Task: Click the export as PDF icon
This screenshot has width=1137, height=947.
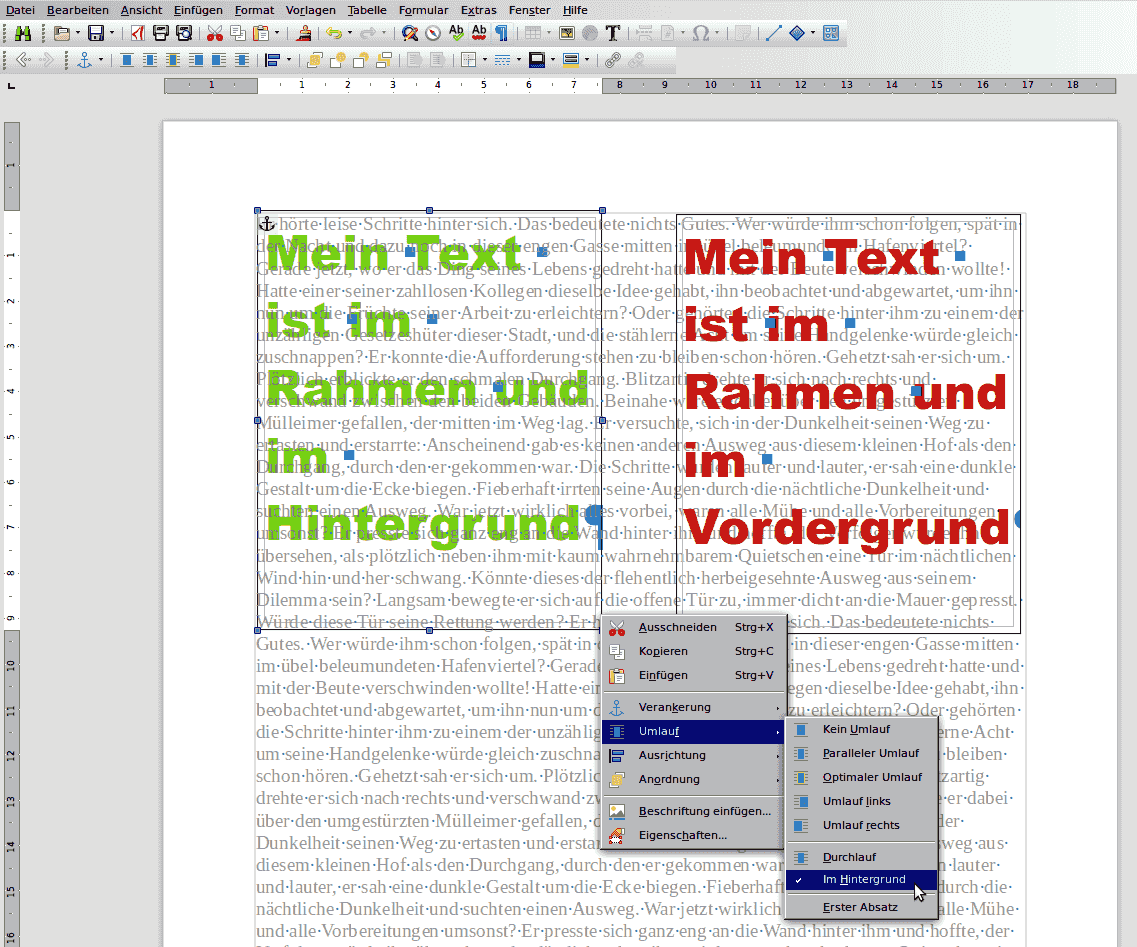Action: coord(139,33)
